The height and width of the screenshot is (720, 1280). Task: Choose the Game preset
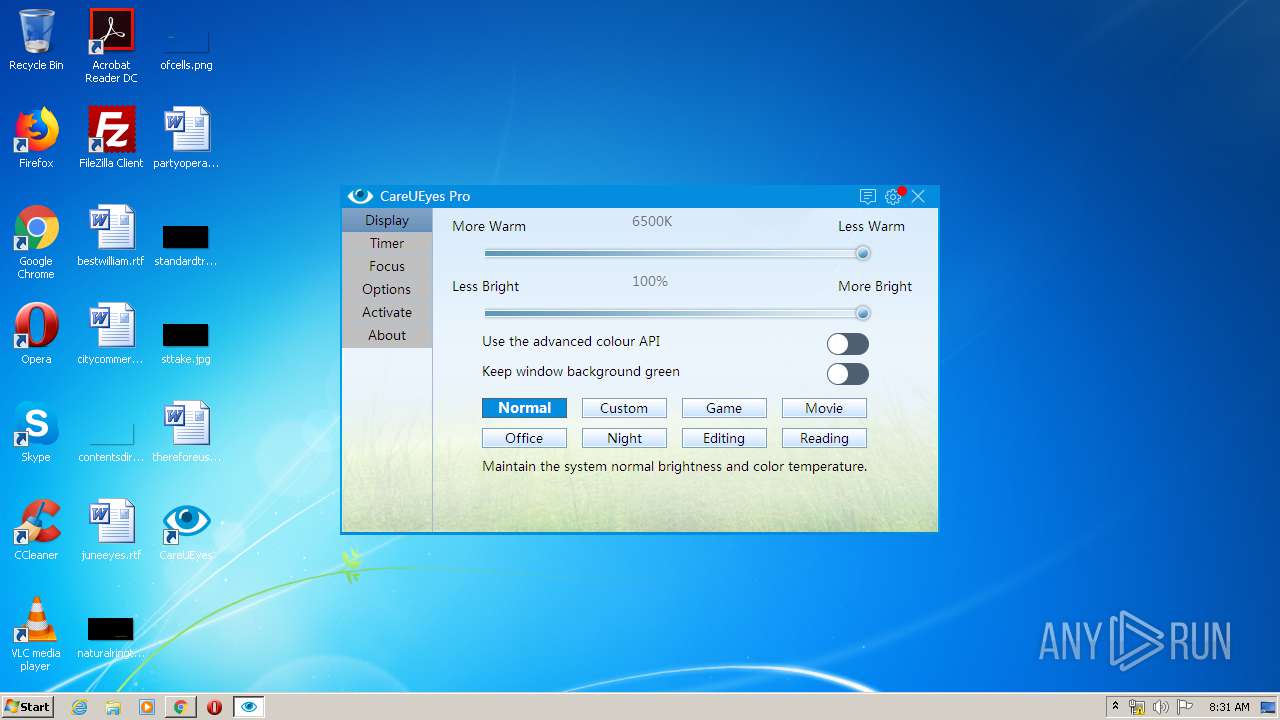point(724,408)
